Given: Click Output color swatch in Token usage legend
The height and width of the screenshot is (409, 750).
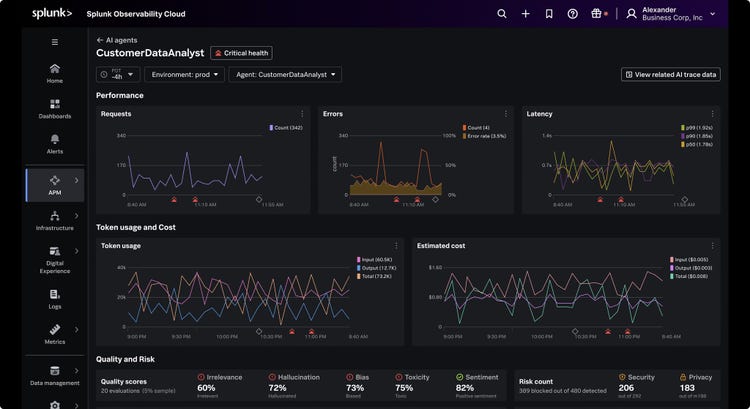Looking at the screenshot, I should (359, 268).
